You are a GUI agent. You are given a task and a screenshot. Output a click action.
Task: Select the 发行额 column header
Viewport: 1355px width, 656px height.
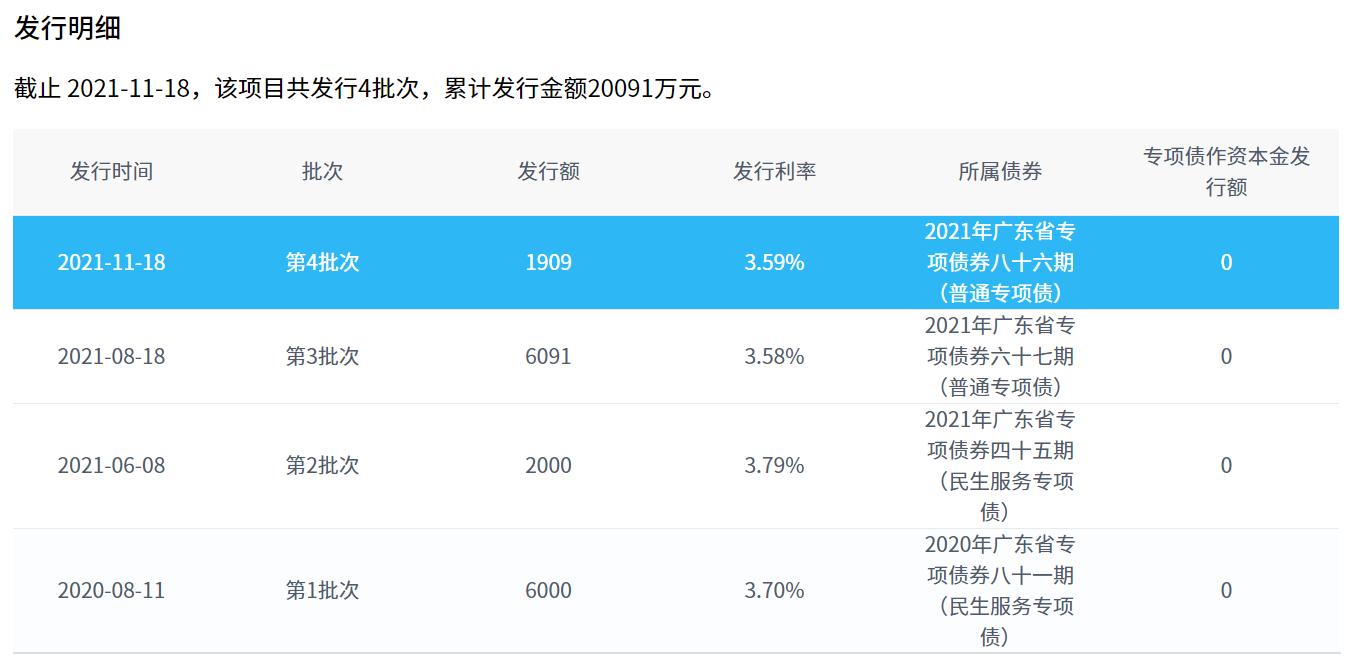click(548, 171)
